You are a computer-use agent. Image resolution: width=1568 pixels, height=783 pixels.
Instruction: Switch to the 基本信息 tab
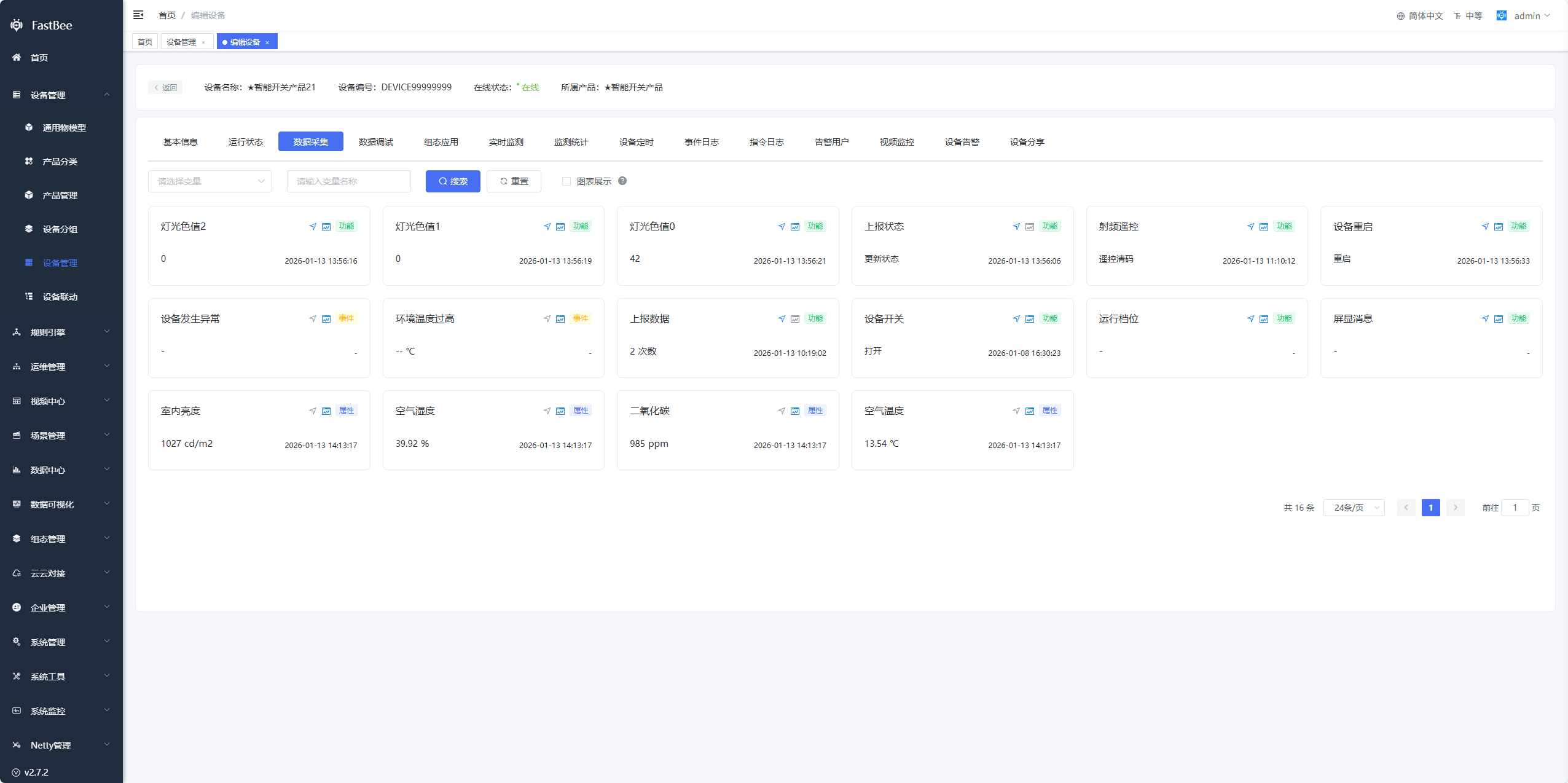coord(181,142)
